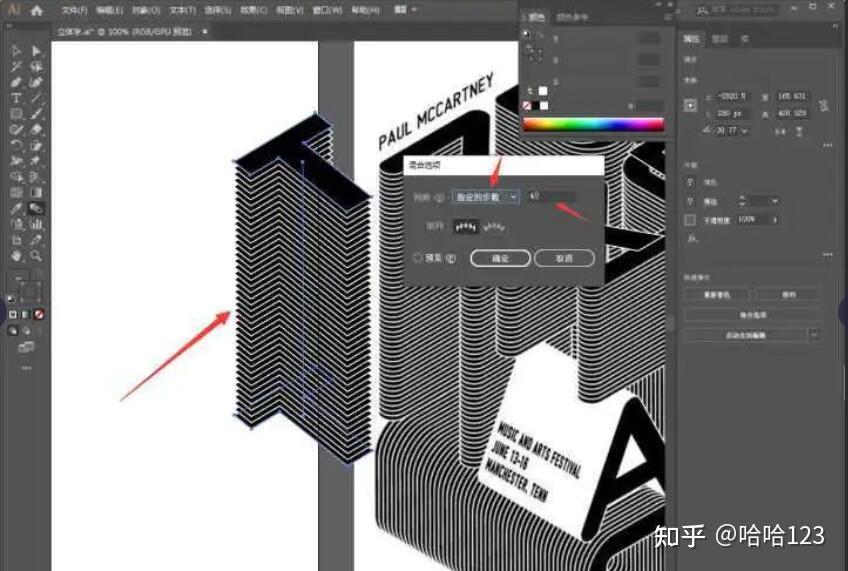This screenshot has height=571, width=848.
Task: Select the Slice tool
Action: [x=36, y=240]
